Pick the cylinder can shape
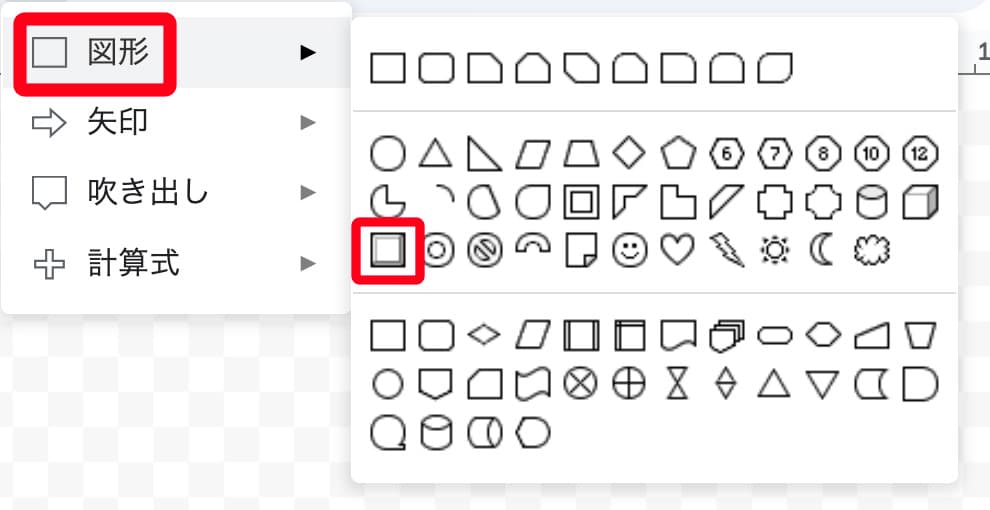This screenshot has width=990, height=510. point(871,202)
